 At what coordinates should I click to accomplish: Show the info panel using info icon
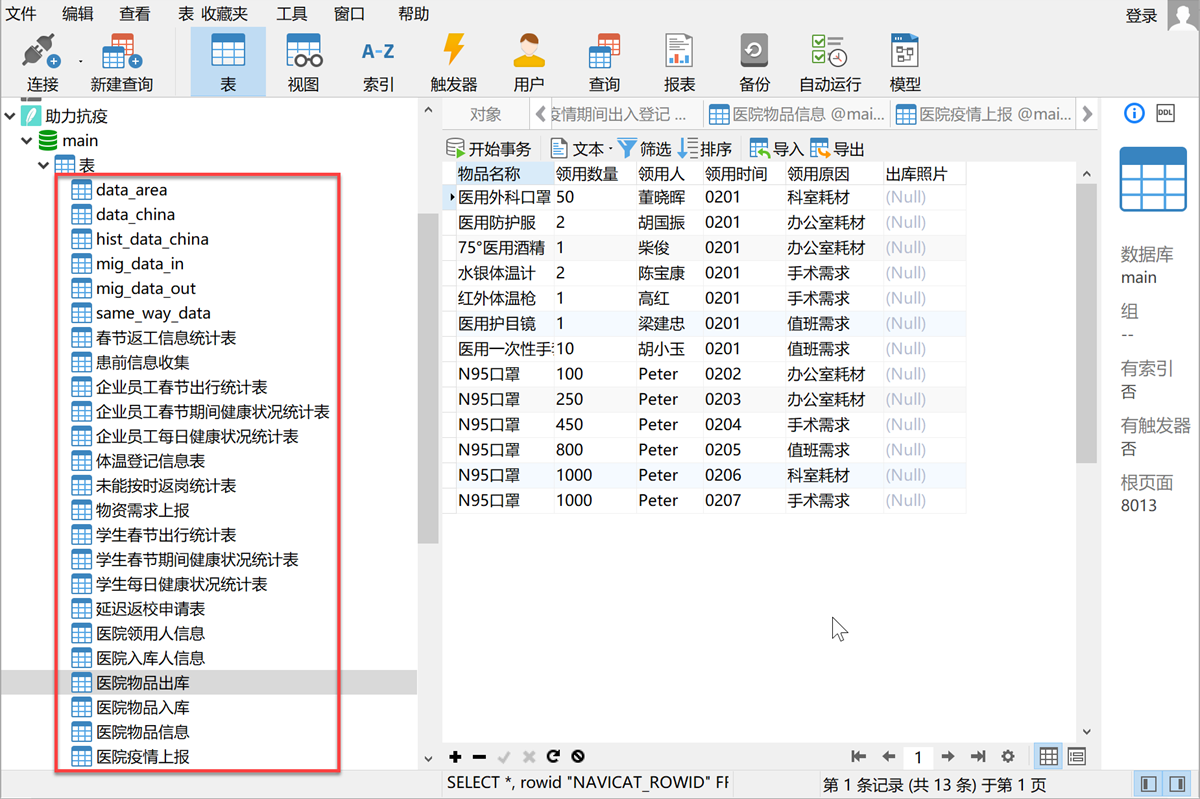1134,113
